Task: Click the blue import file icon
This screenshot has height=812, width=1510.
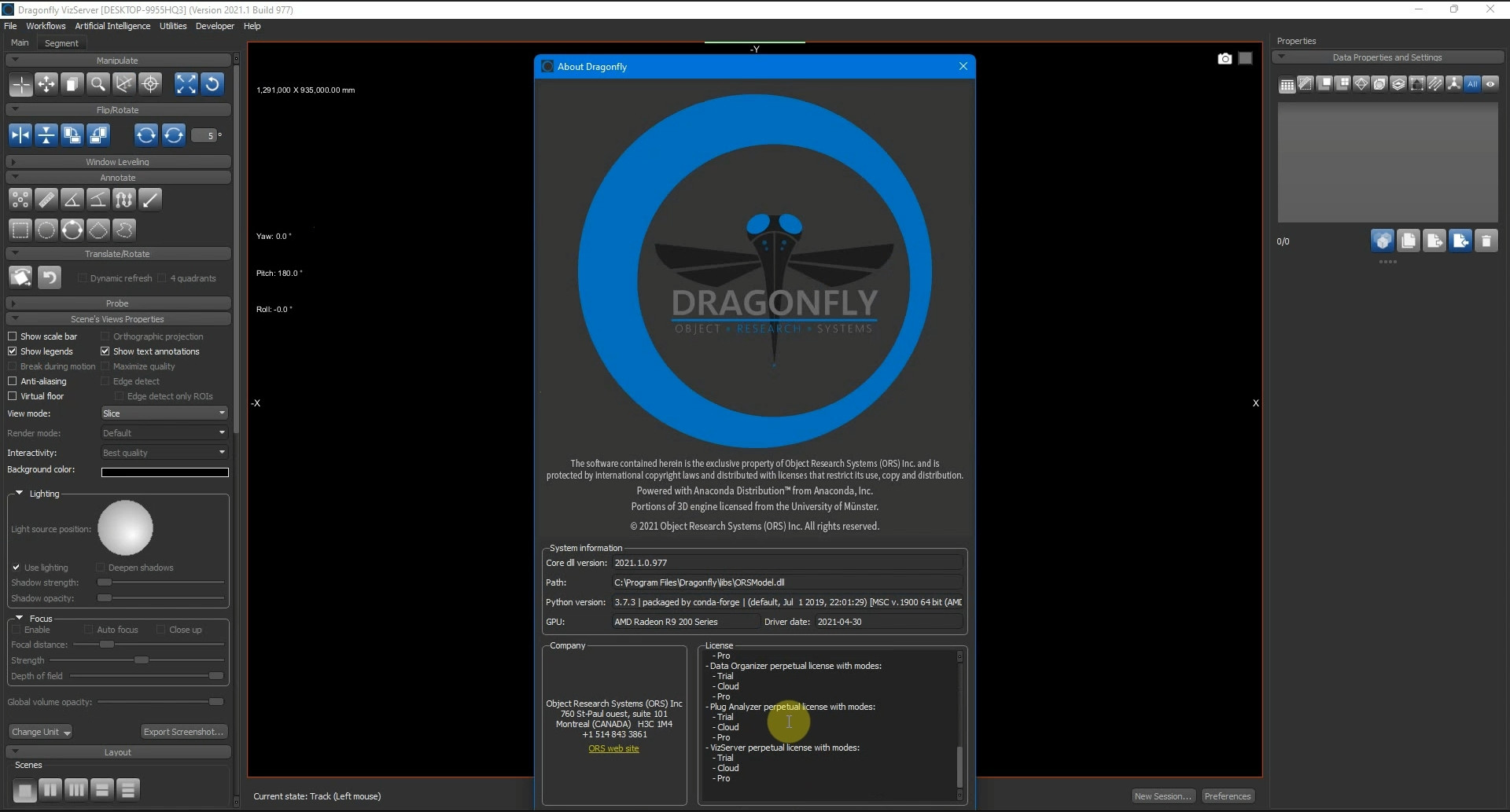Action: (x=1460, y=241)
